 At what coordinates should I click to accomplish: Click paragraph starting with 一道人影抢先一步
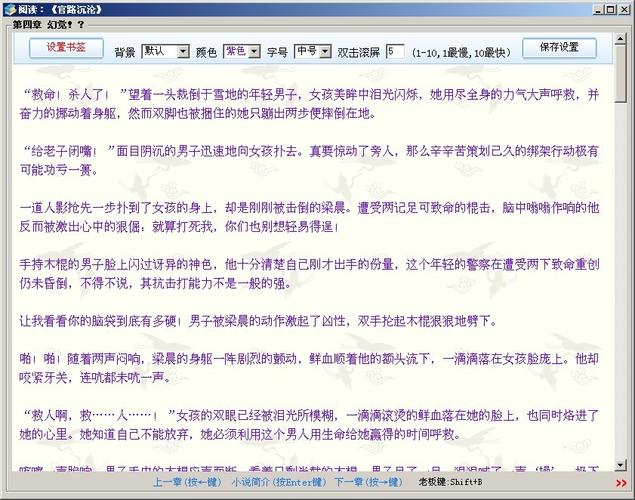click(309, 217)
